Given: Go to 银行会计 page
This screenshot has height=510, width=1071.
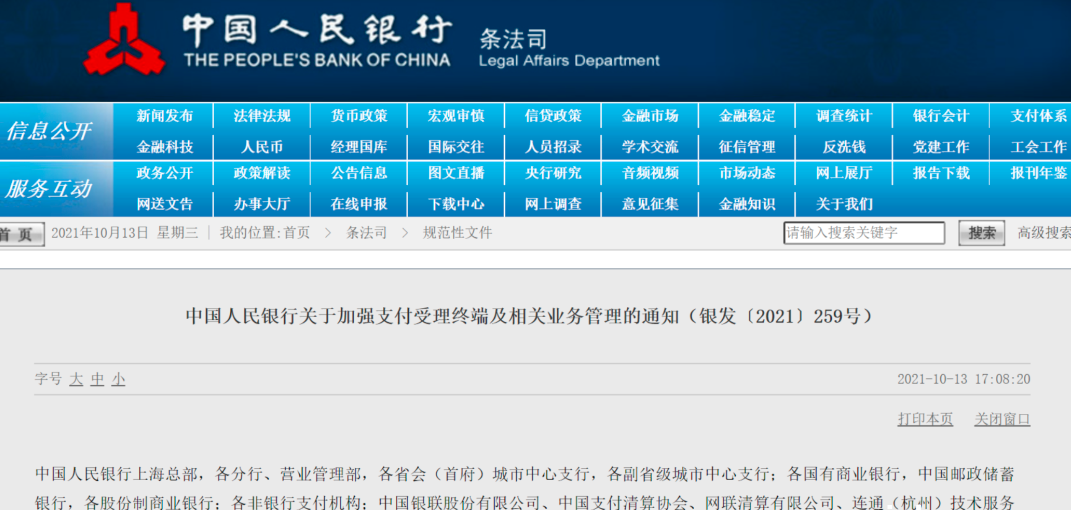Looking at the screenshot, I should (x=941, y=116).
